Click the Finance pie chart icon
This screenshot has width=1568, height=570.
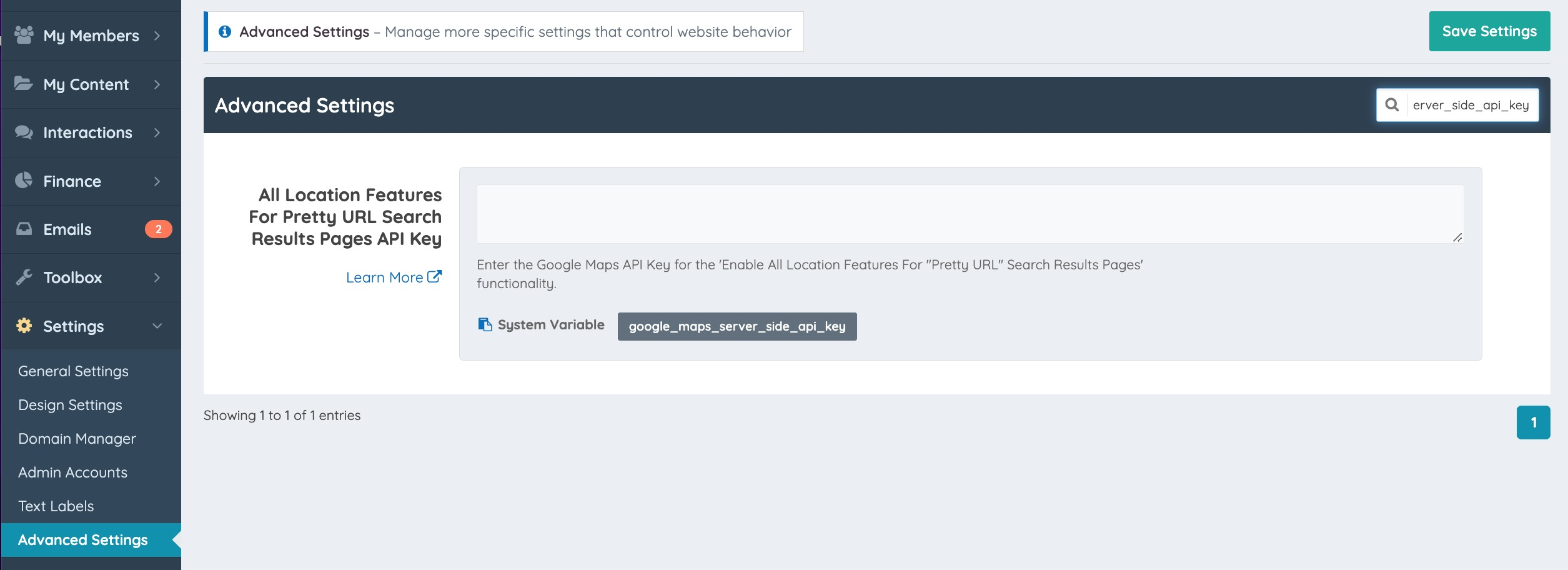tap(24, 180)
